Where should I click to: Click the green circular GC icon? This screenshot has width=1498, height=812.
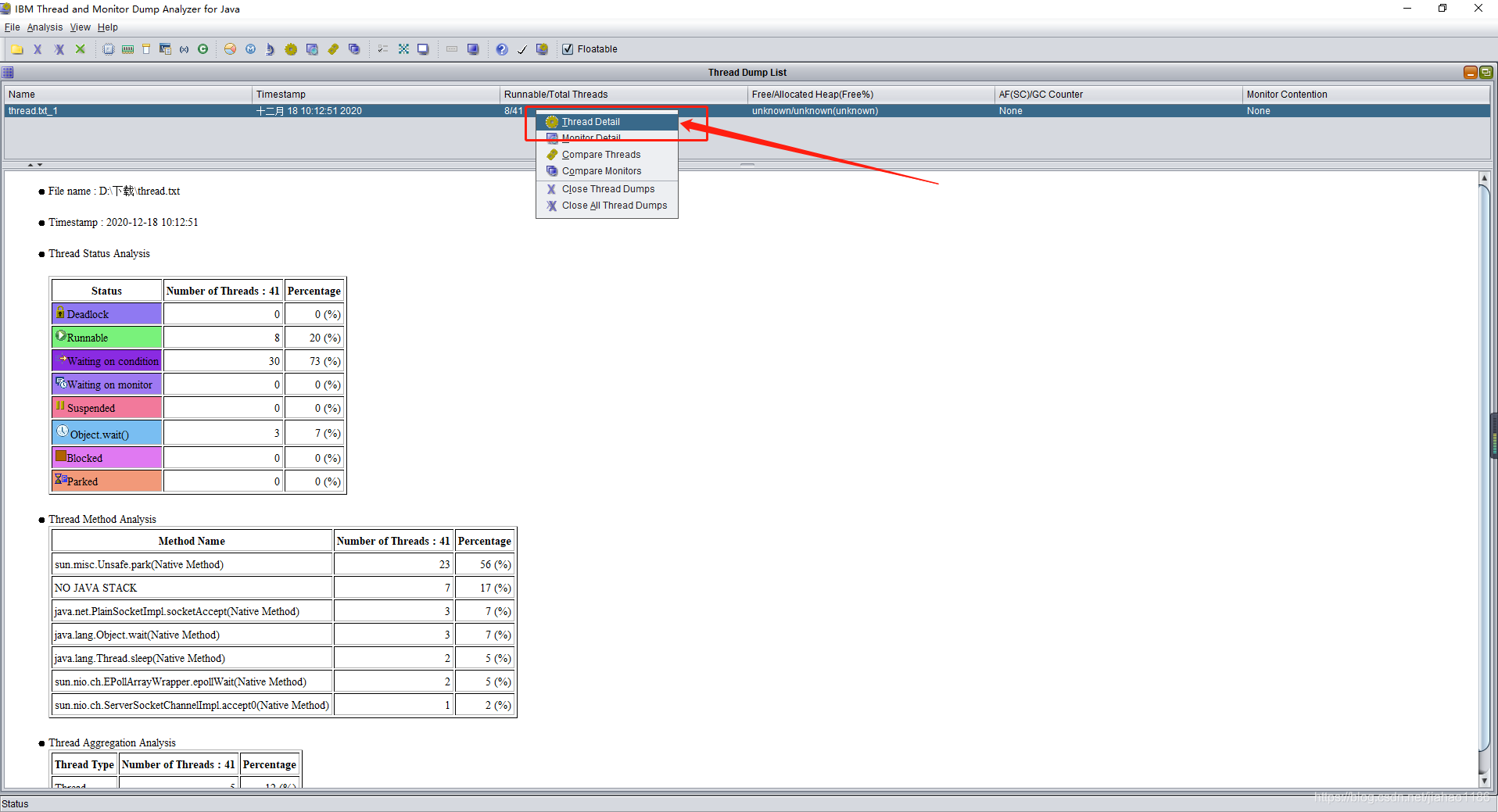pos(203,49)
